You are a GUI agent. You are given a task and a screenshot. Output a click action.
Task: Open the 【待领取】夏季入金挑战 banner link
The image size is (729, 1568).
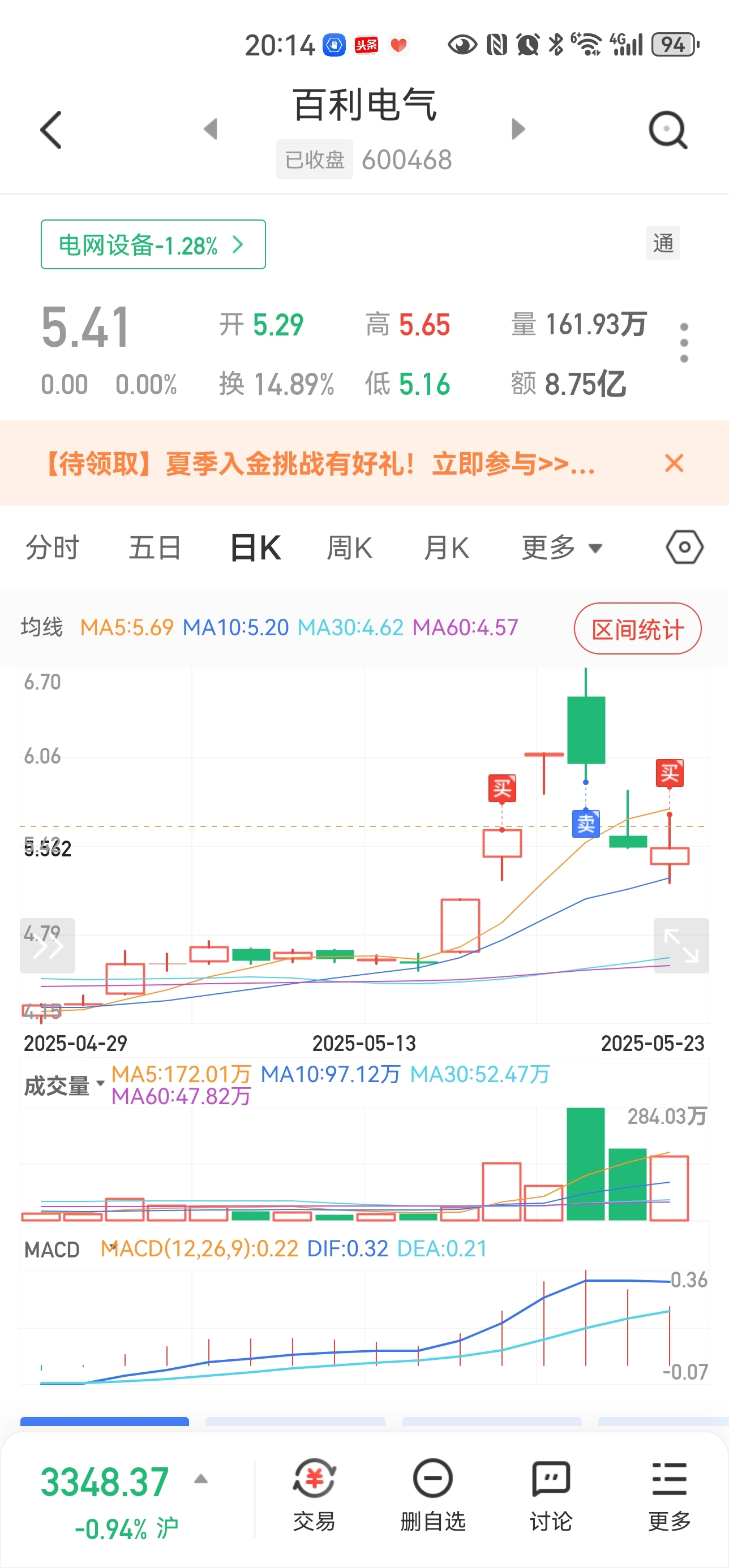(318, 464)
